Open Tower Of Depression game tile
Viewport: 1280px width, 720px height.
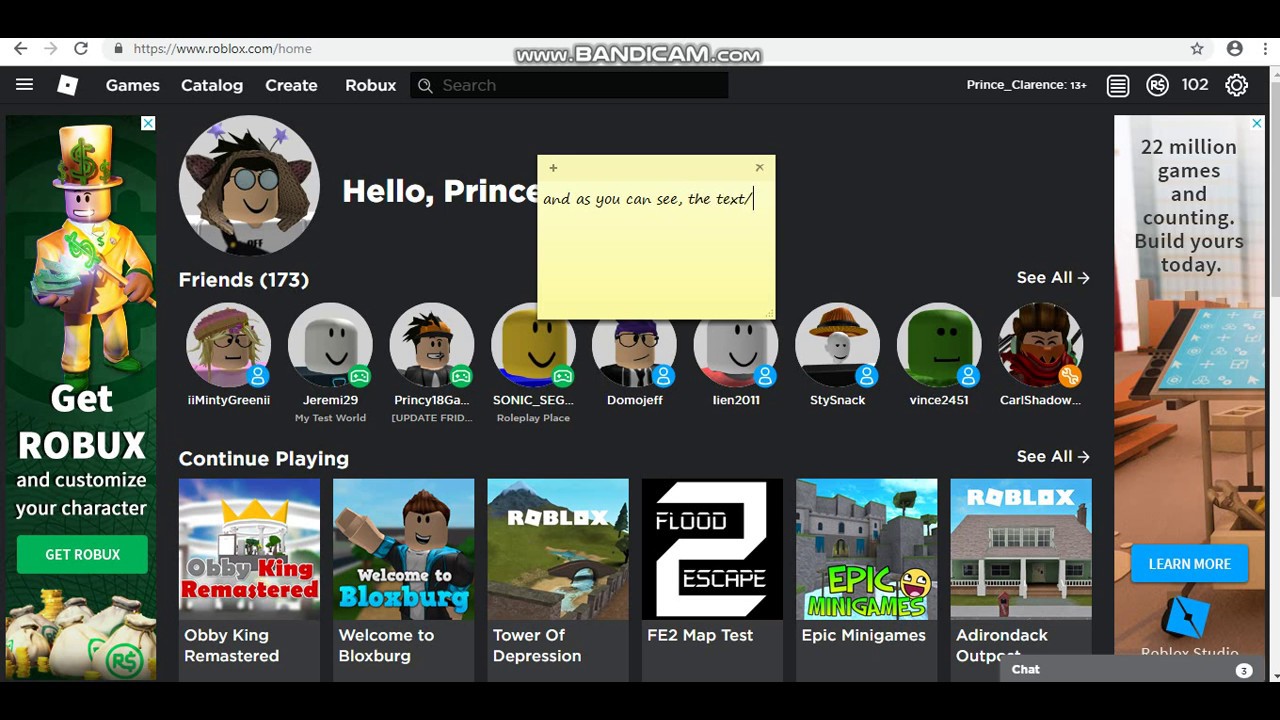[x=558, y=580]
